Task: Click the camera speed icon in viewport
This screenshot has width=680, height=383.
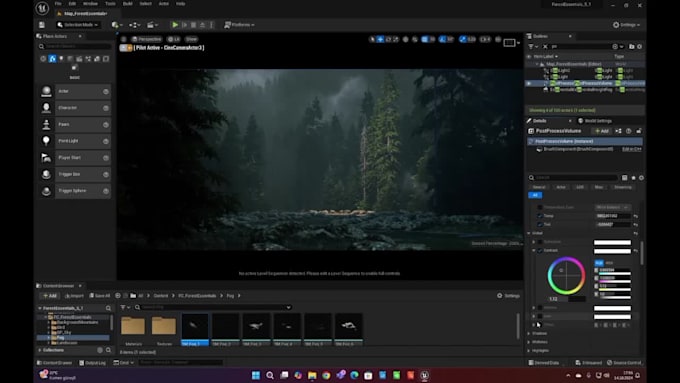Action: (485, 39)
